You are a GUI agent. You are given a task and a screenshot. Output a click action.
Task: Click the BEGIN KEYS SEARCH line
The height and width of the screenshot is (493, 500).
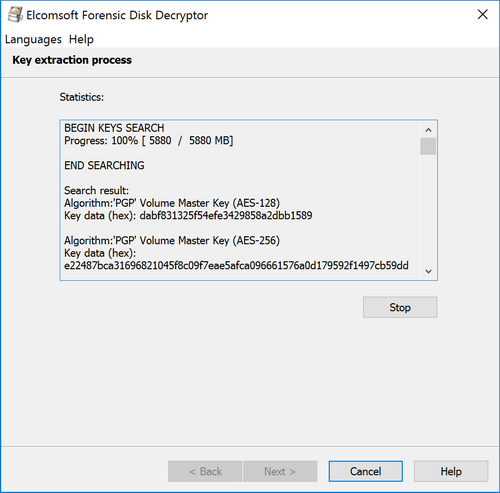pyautogui.click(x=114, y=128)
